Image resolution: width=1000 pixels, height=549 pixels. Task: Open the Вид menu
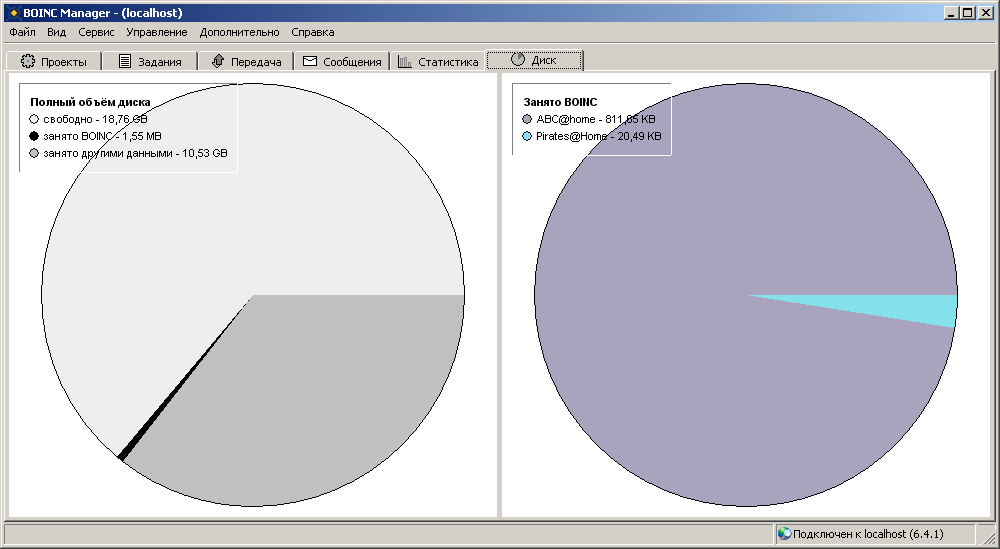tap(56, 32)
